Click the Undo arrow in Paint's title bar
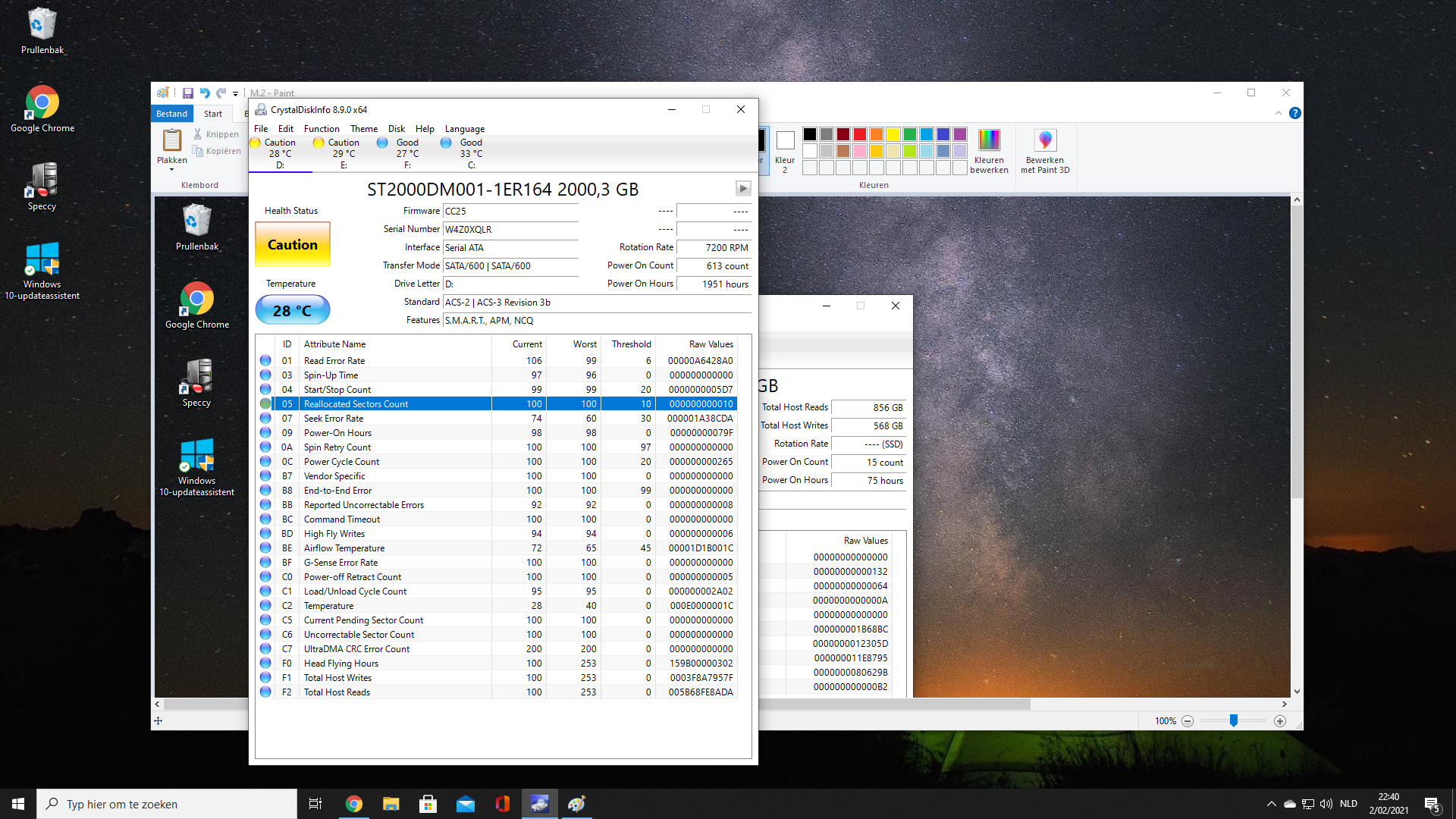 [205, 93]
